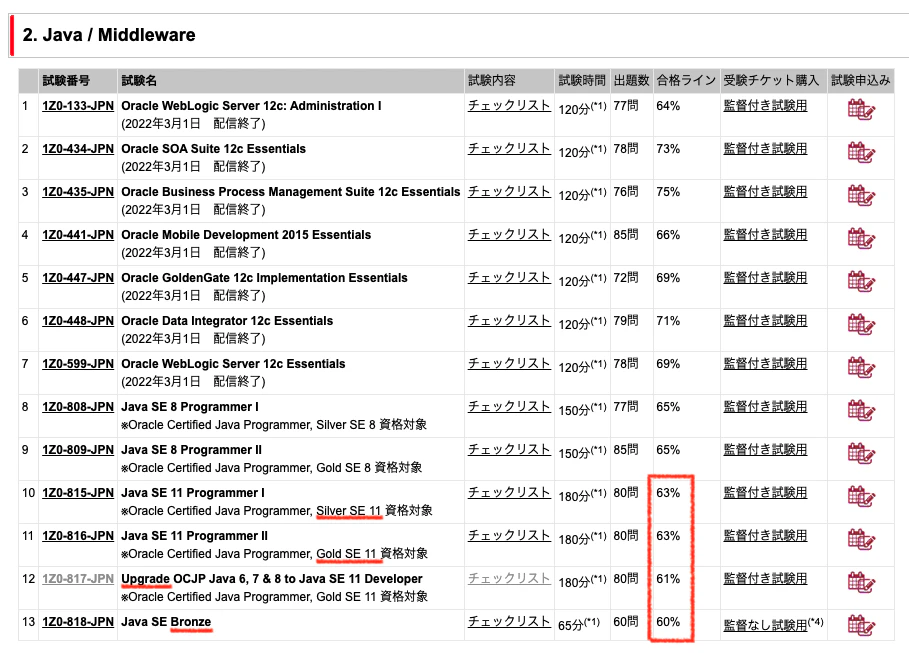Open exam registration calendar icon for 1Z0-441-JPN row
Viewport: 909px width, 653px height.
(861, 238)
